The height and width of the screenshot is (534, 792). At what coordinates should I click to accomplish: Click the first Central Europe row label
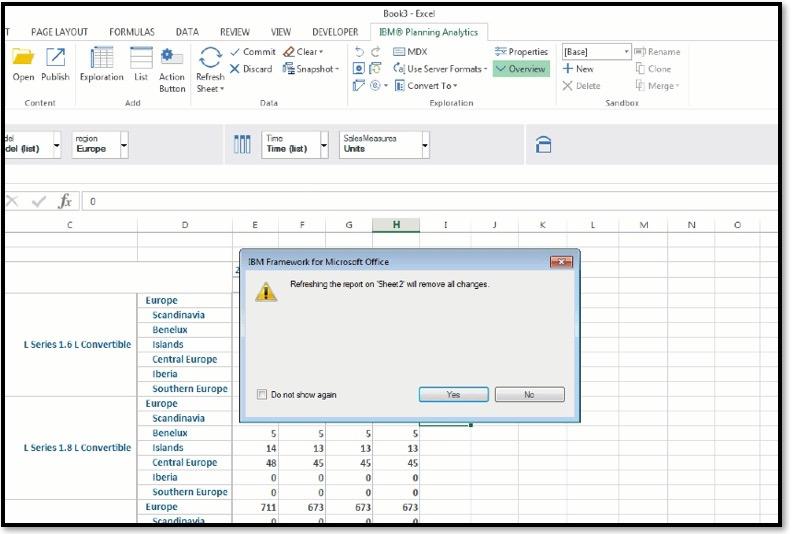[x=184, y=359]
